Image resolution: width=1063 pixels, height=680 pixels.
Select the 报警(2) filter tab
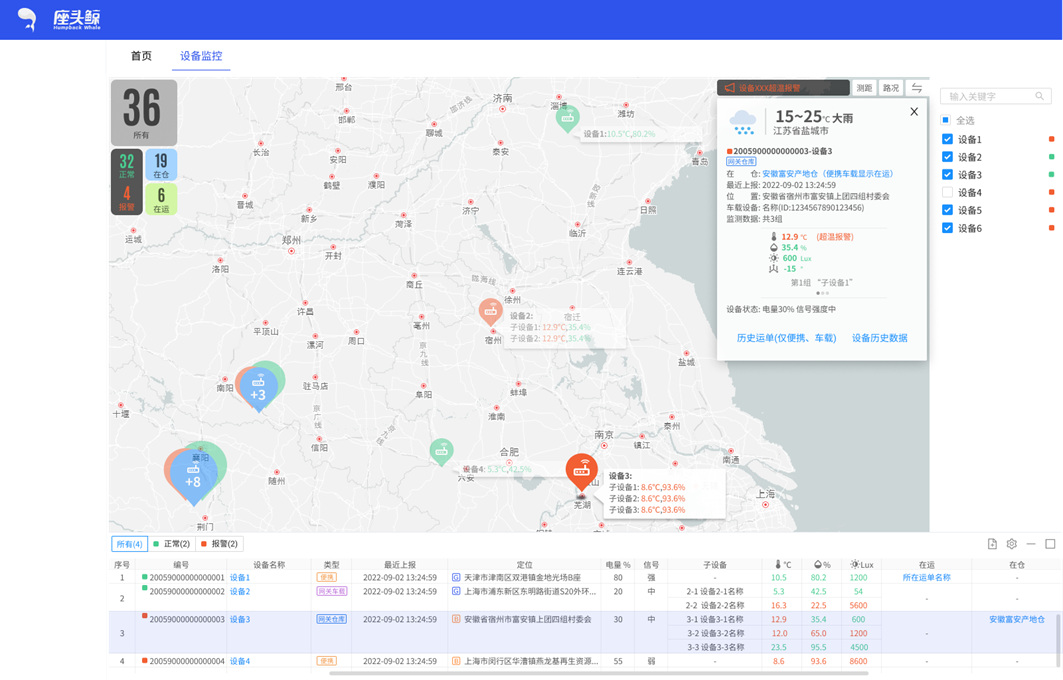(x=220, y=544)
